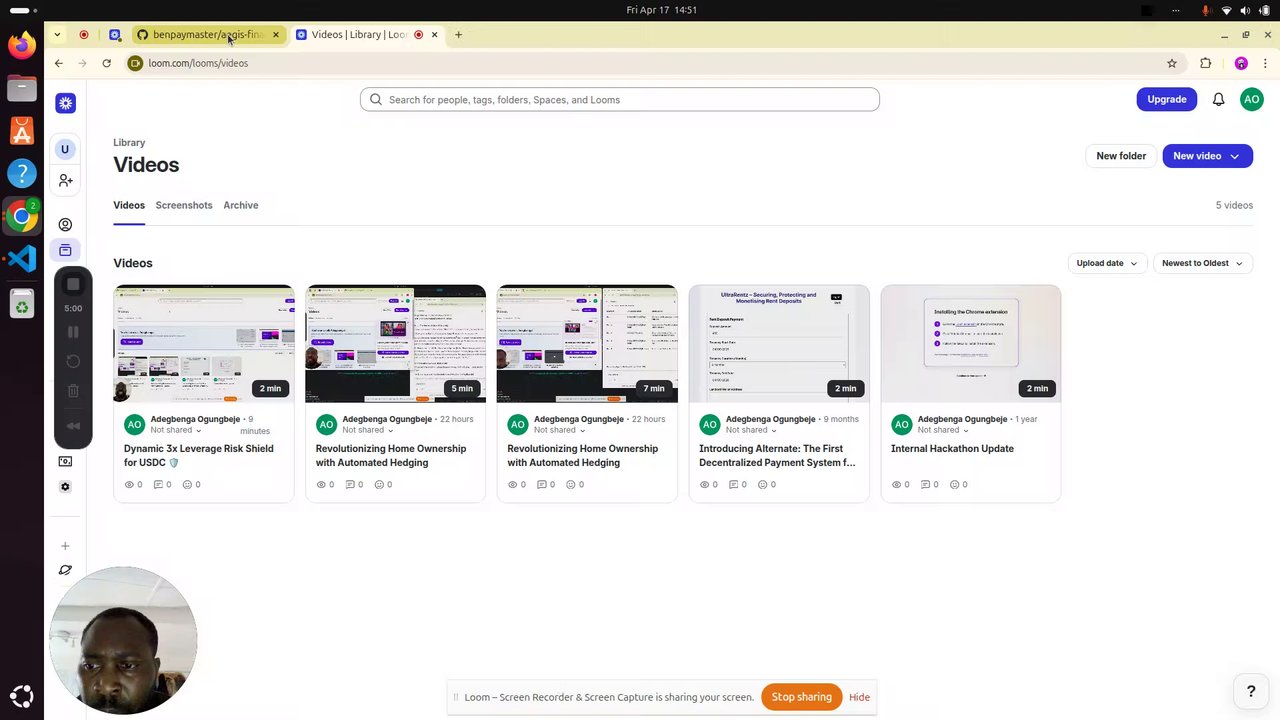This screenshot has height=720, width=1280.
Task: View site information icon in address bar
Action: pos(135,63)
